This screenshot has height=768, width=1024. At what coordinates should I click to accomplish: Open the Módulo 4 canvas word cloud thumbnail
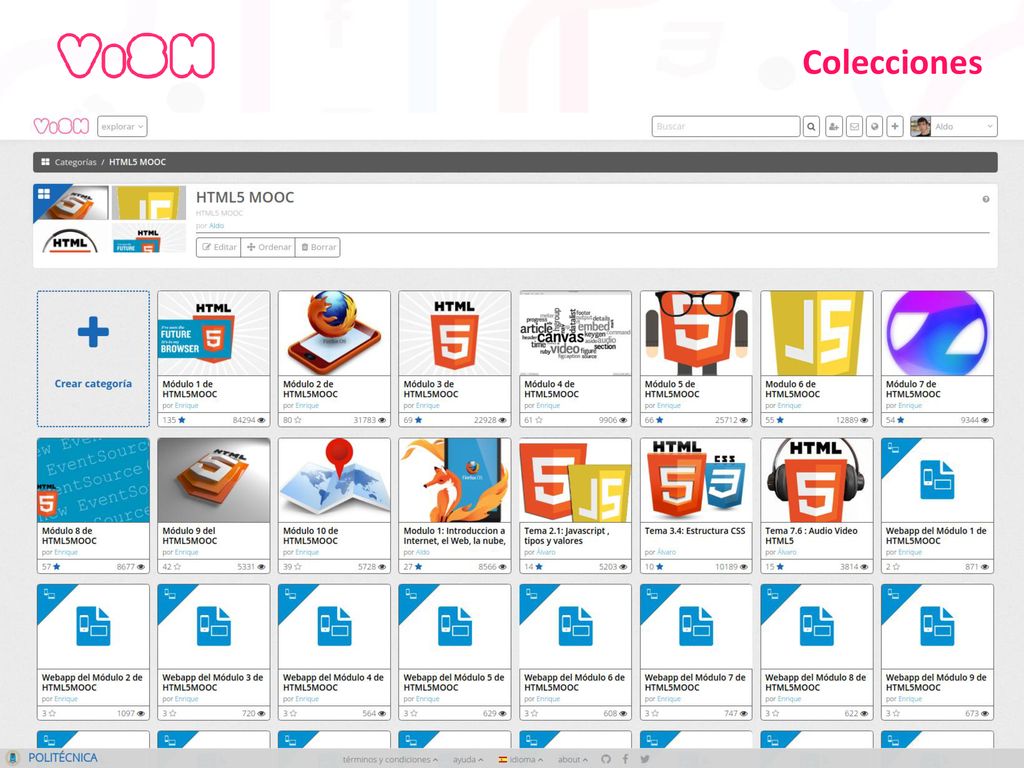pyautogui.click(x=575, y=333)
